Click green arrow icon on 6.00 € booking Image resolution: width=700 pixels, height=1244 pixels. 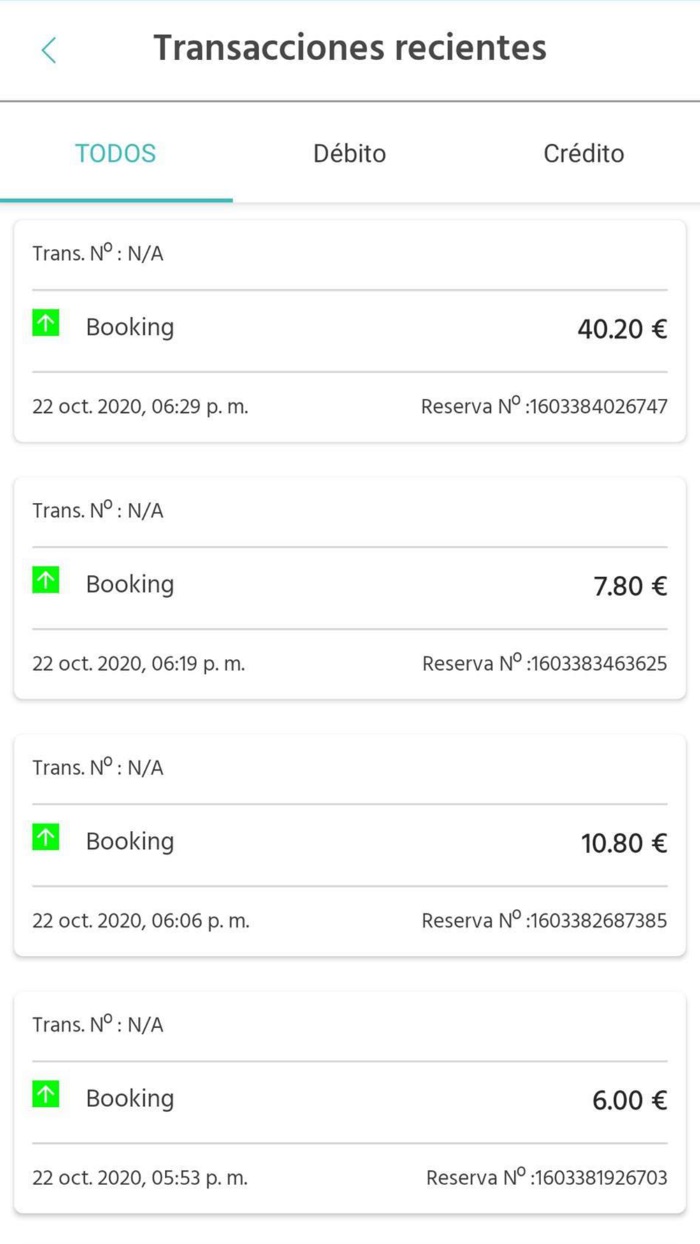coord(46,1094)
